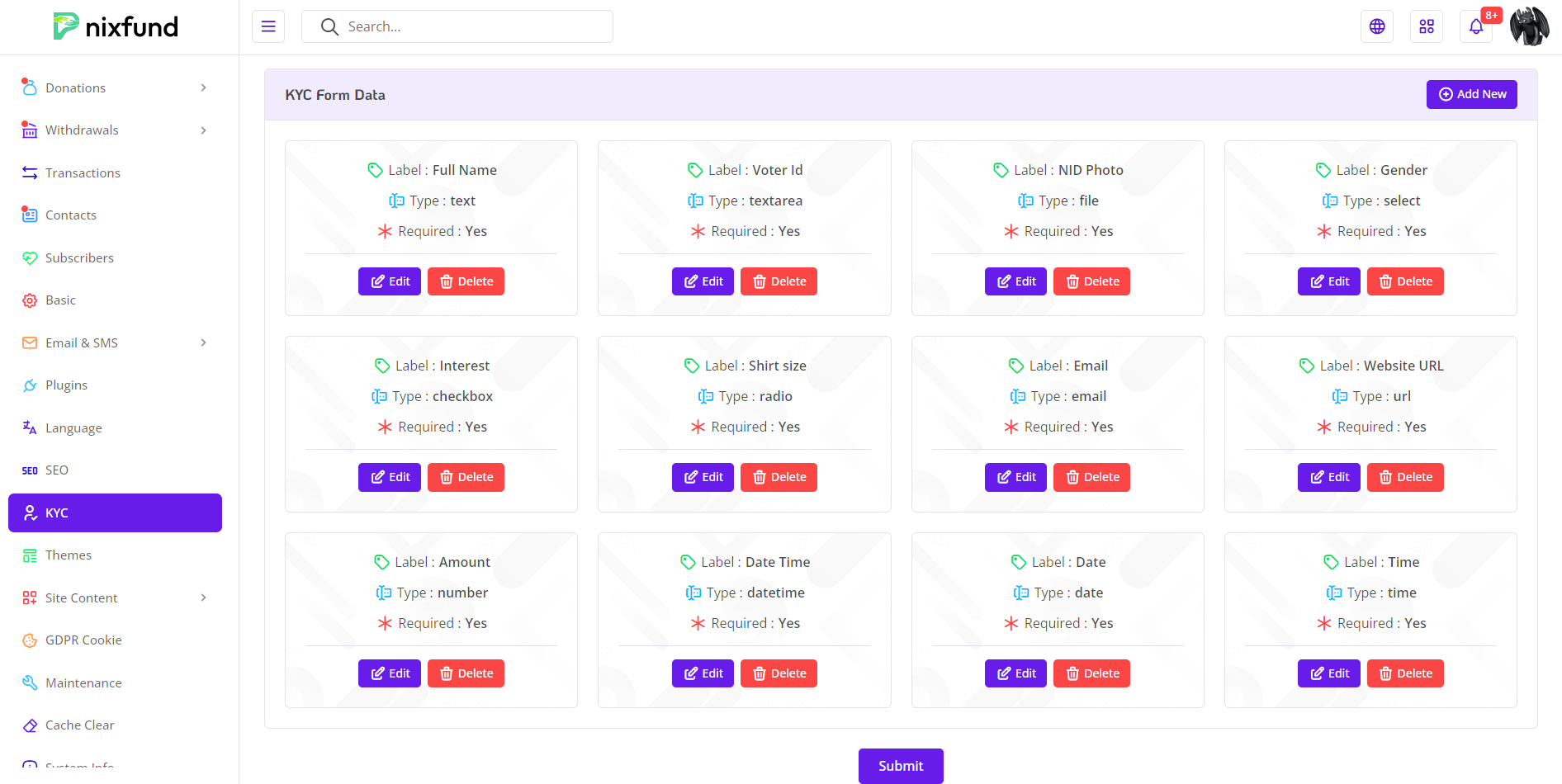Expand the Email & SMS submenu
The image size is (1562, 784).
tap(203, 342)
